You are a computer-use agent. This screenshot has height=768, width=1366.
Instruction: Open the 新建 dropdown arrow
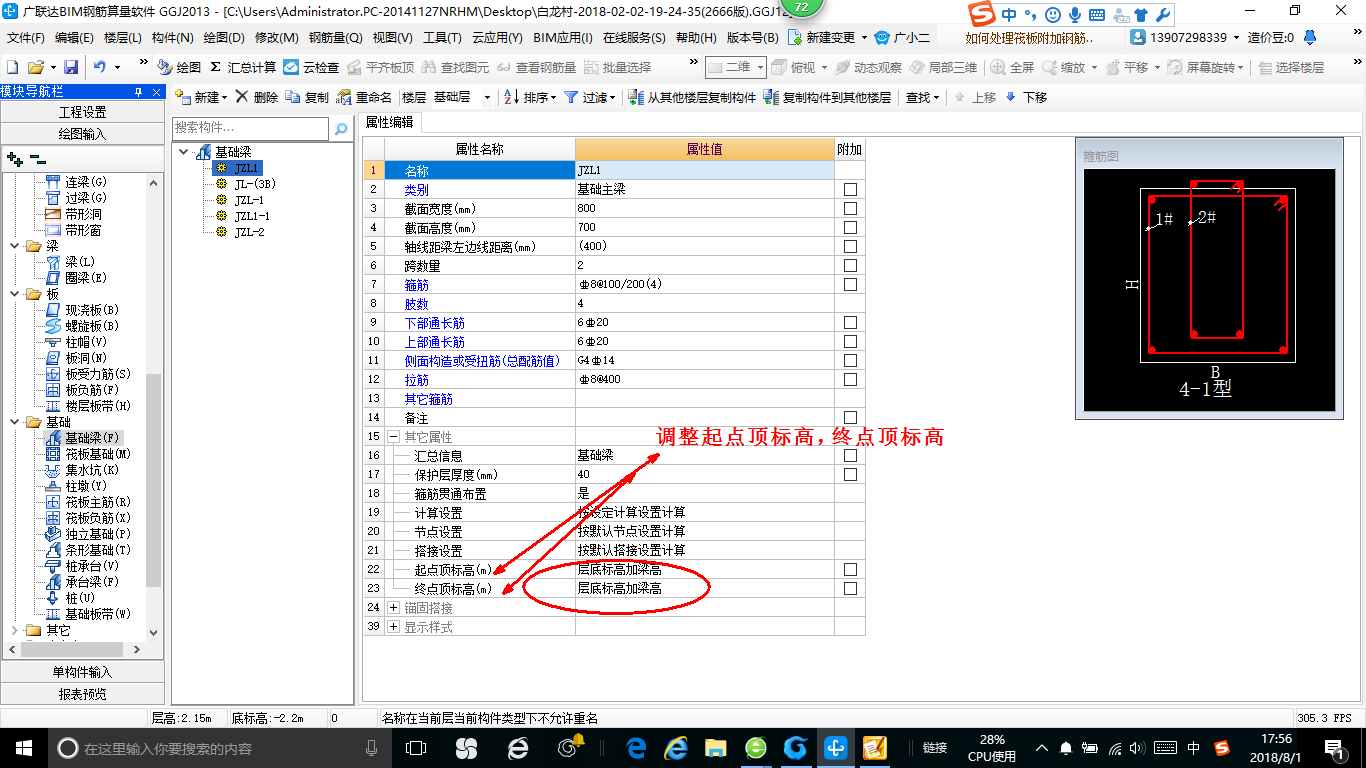pos(224,97)
